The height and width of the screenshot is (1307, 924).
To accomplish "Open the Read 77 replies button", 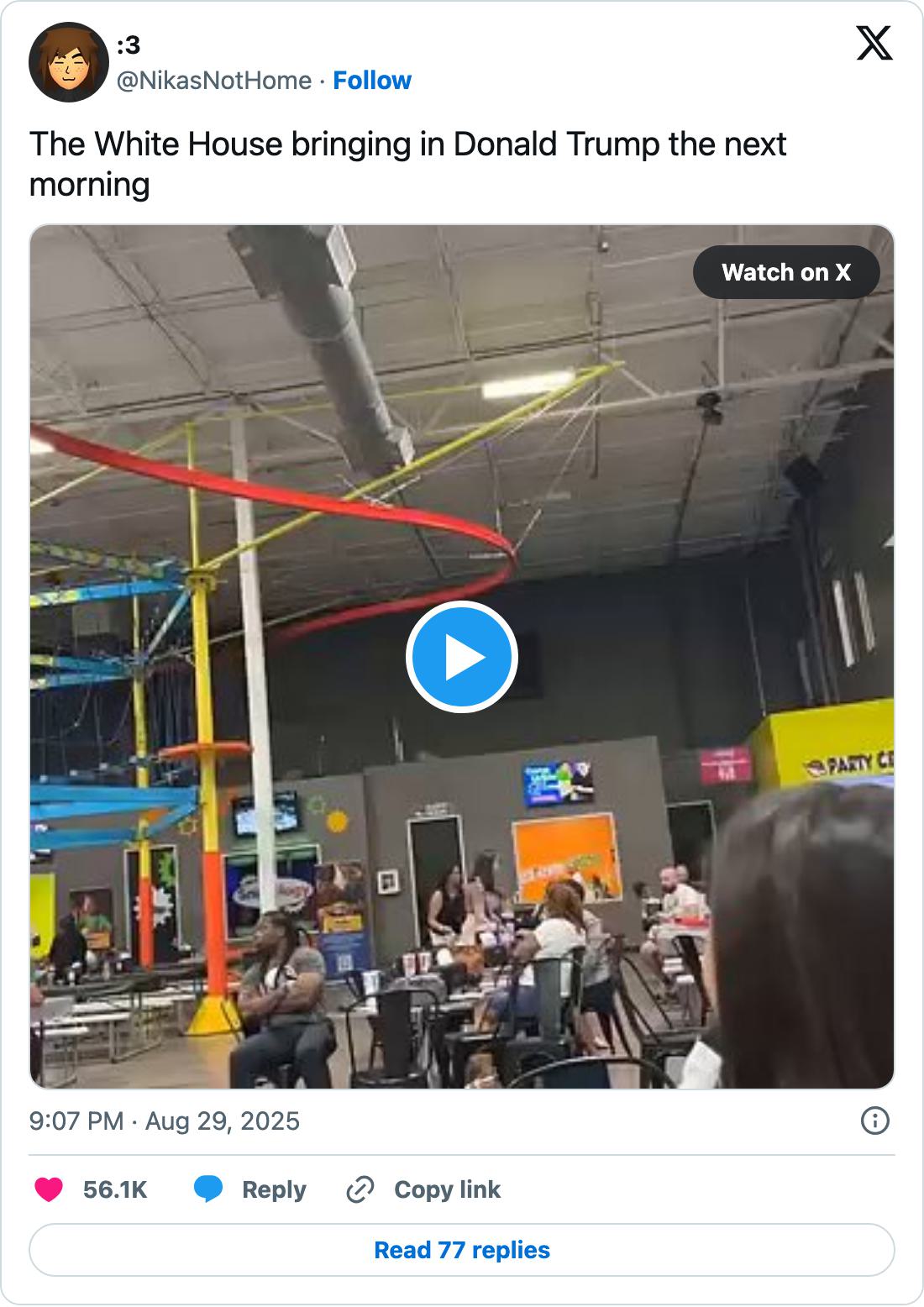I will (462, 1250).
